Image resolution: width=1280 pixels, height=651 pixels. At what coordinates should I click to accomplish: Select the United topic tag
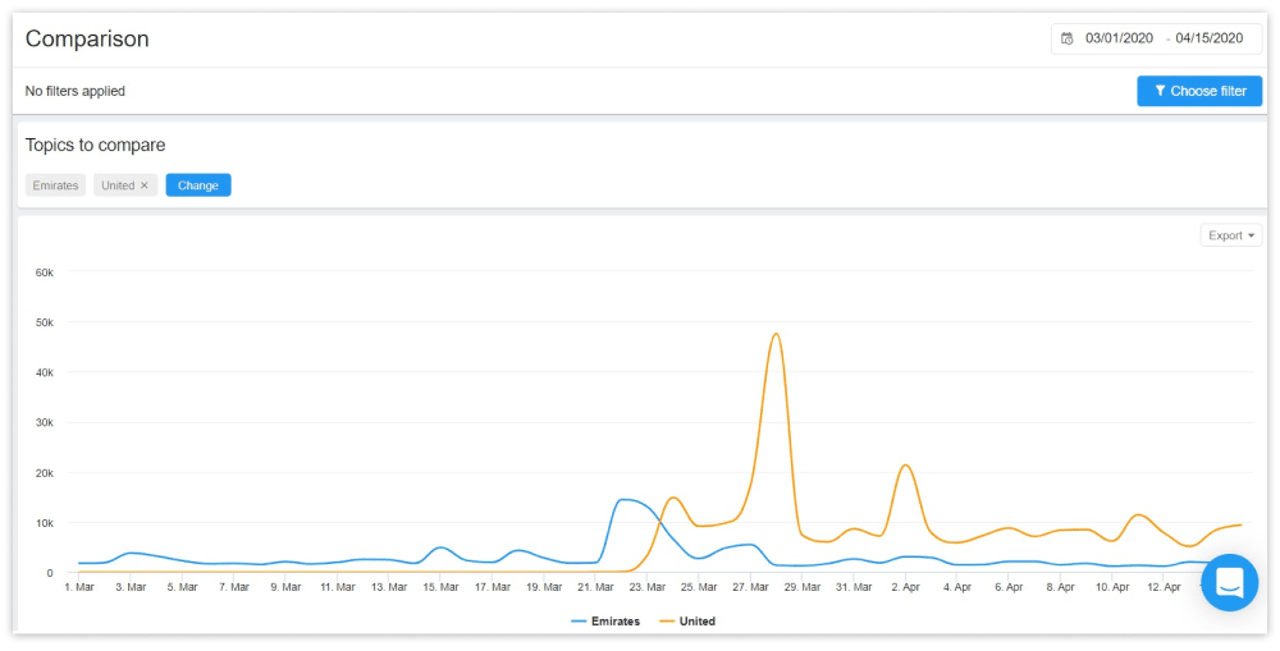pyautogui.click(x=117, y=185)
